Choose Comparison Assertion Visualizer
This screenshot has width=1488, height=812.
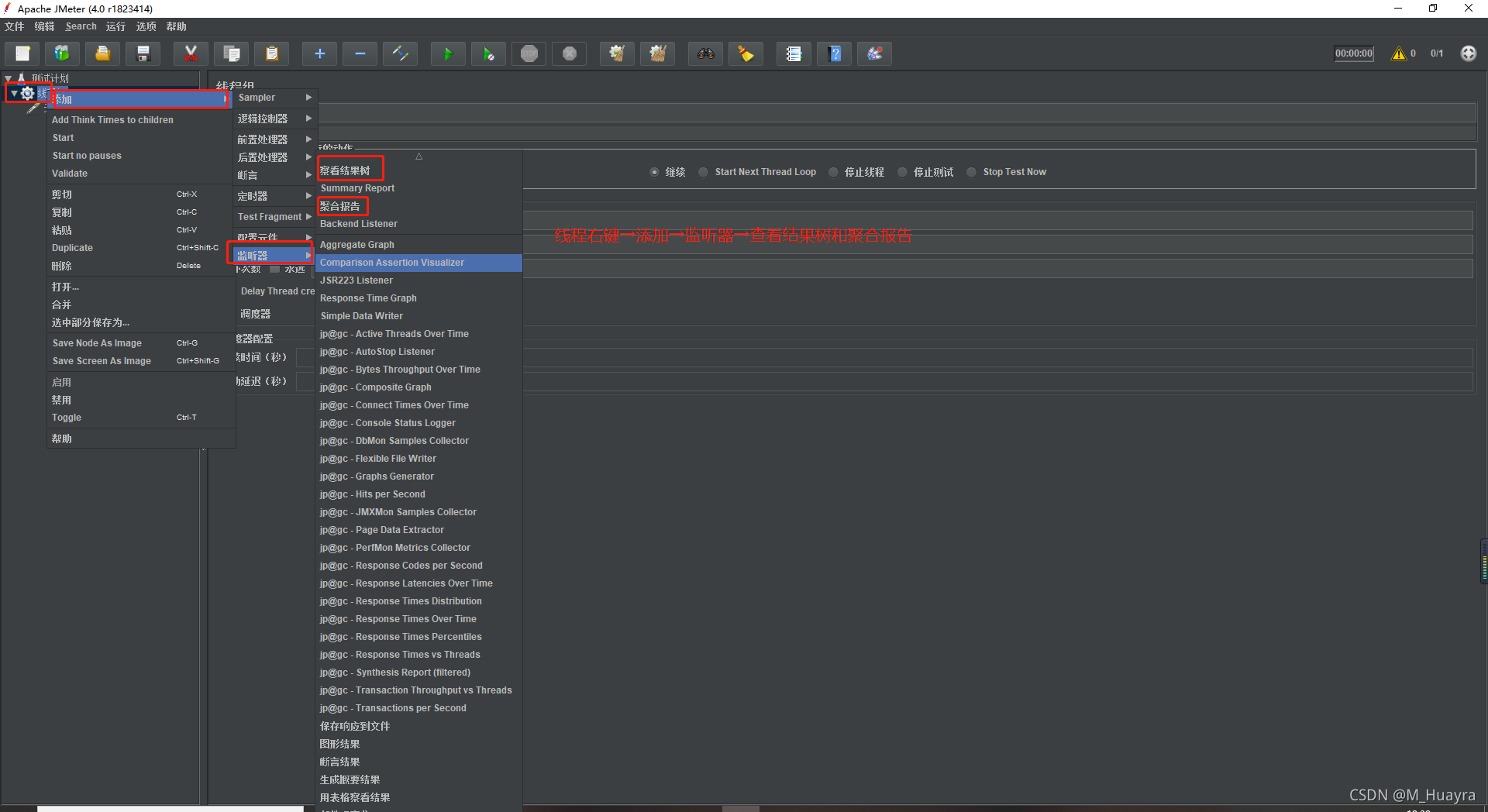point(418,263)
